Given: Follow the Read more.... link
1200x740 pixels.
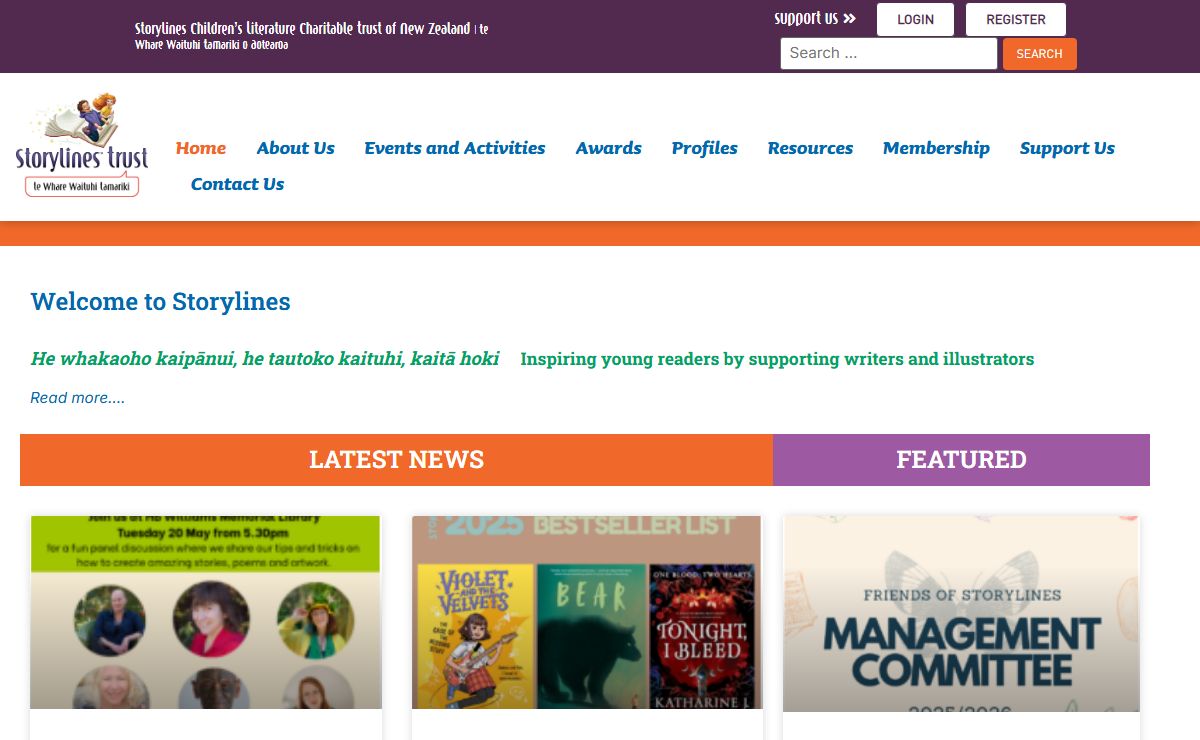Looking at the screenshot, I should click(x=78, y=398).
